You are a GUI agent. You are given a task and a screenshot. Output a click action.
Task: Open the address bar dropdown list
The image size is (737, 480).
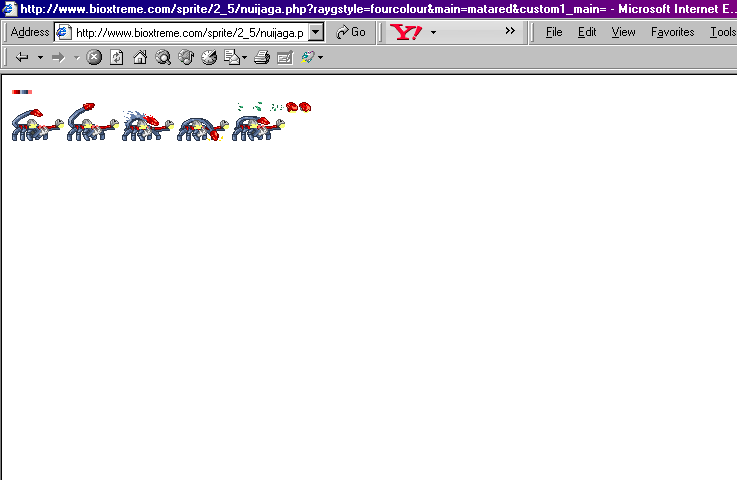point(316,32)
